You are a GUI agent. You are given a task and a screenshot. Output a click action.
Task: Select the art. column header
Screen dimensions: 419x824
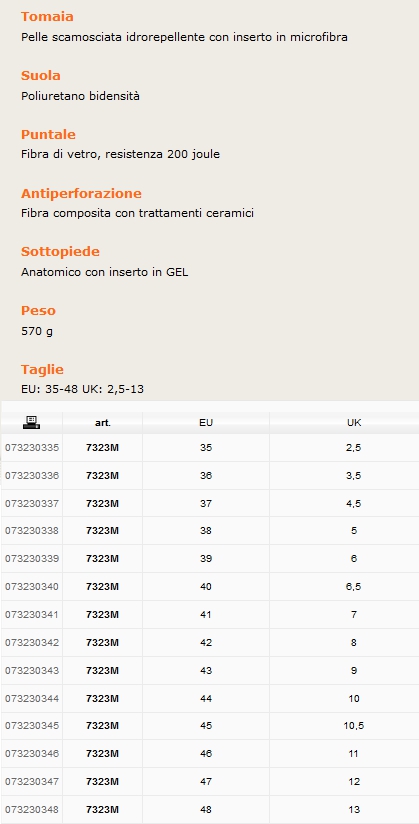pyautogui.click(x=103, y=423)
